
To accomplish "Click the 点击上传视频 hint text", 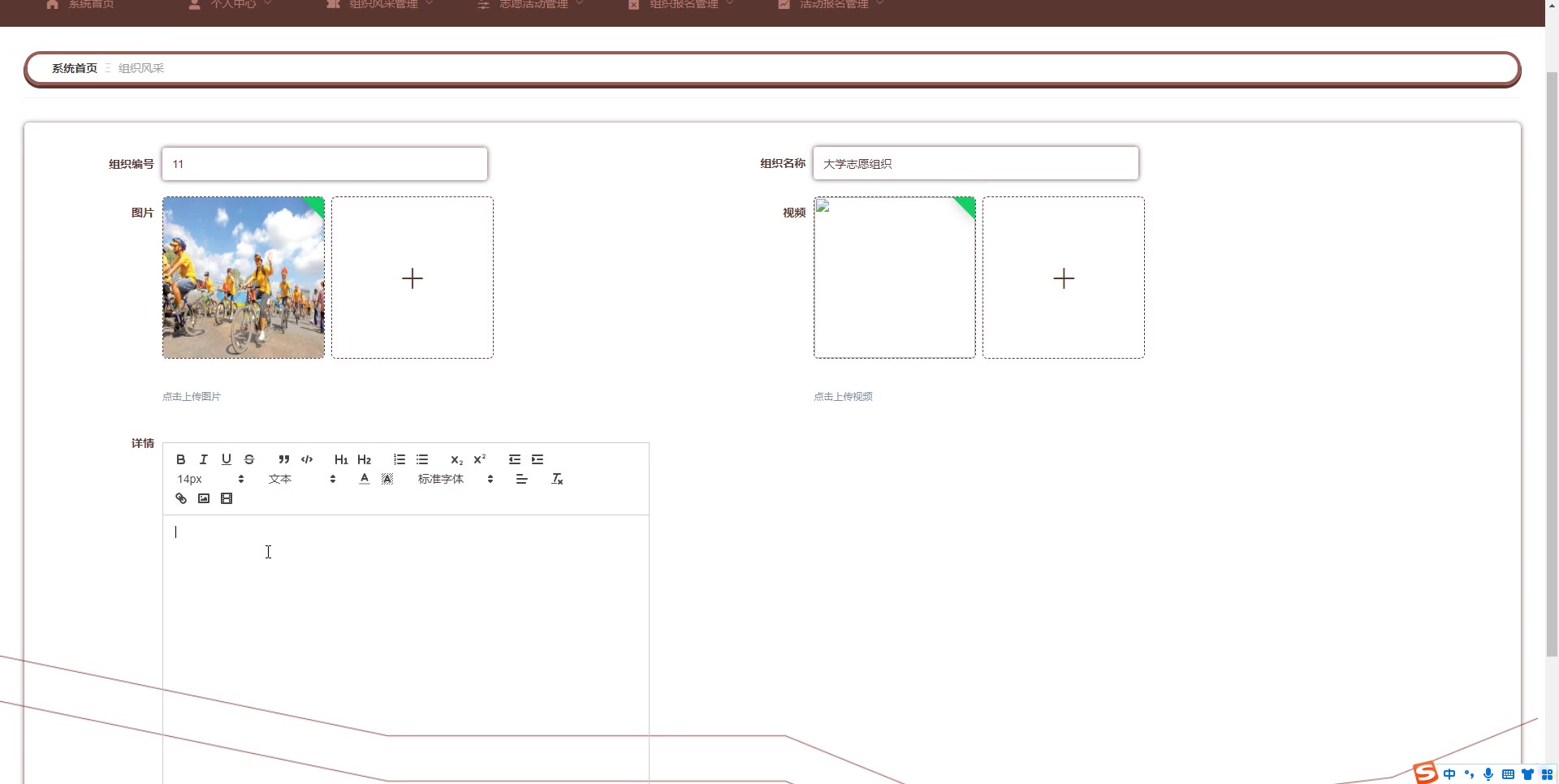I will click(843, 397).
